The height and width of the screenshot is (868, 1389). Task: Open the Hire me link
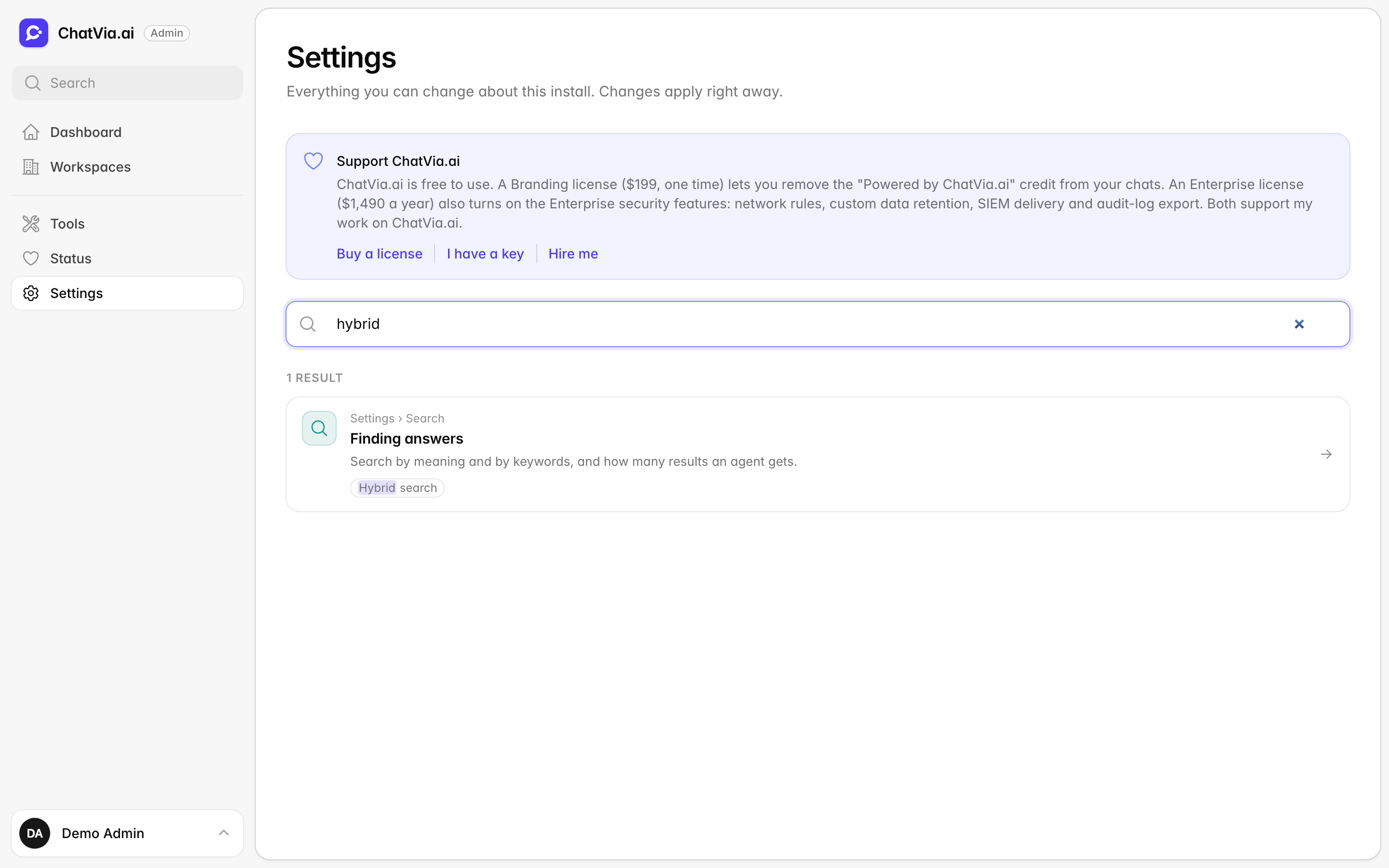coord(573,254)
